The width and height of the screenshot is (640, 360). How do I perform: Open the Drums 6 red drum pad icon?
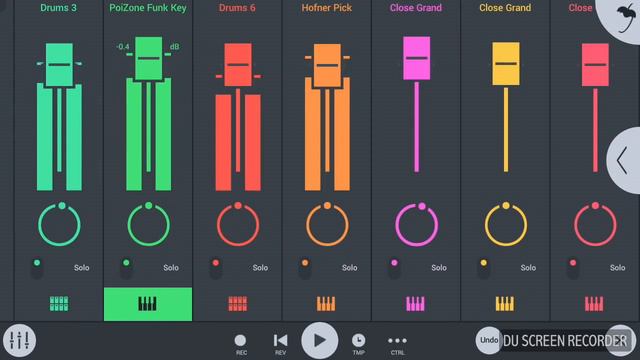click(x=238, y=304)
